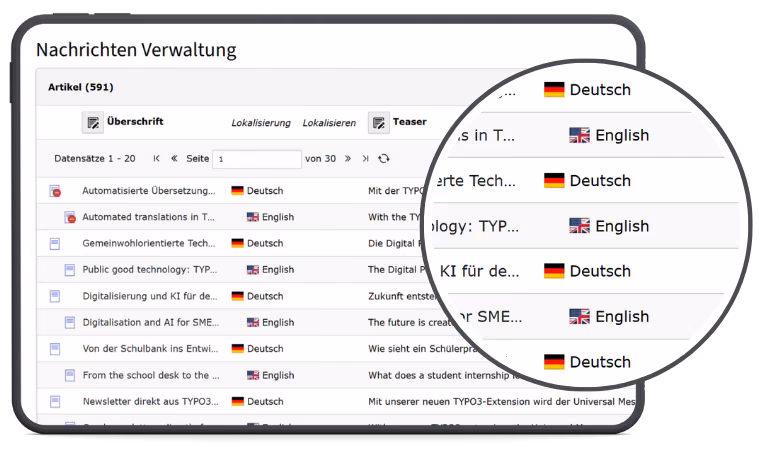Open article 'Gemeinwohlorientierte Tech...'
The image size is (760, 450).
[149, 243]
